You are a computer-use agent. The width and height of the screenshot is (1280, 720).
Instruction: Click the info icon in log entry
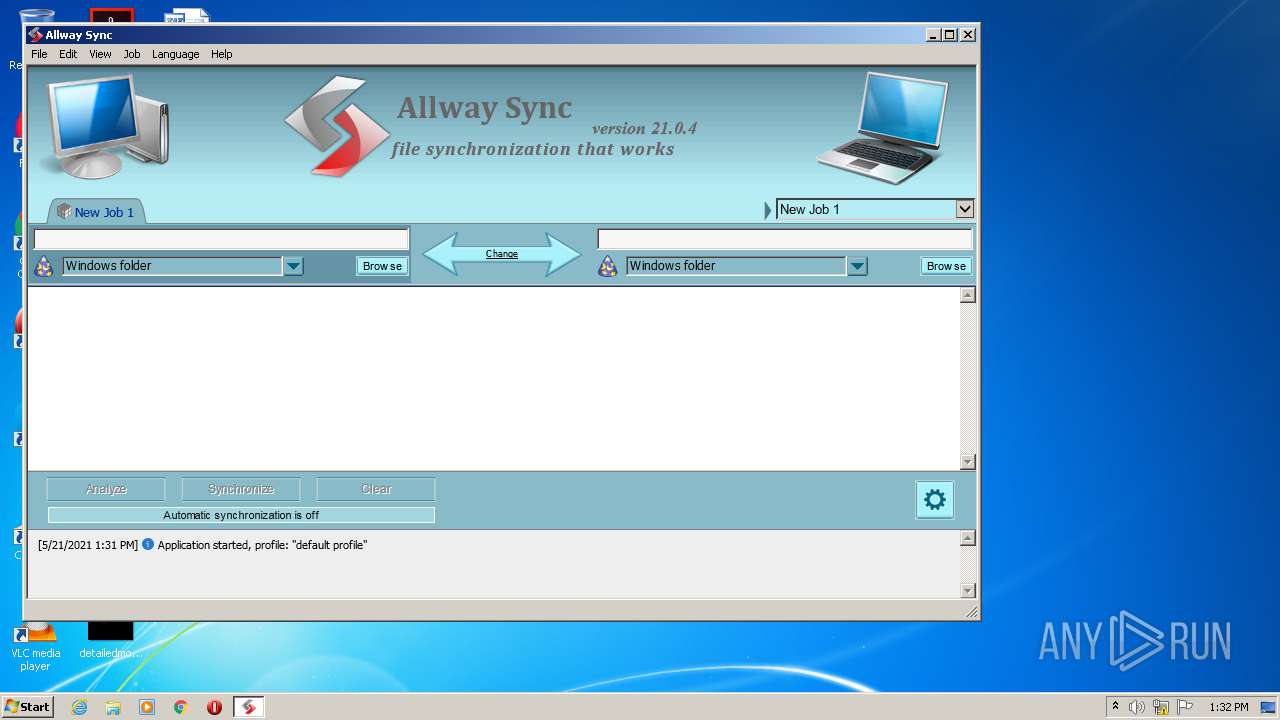(x=148, y=545)
